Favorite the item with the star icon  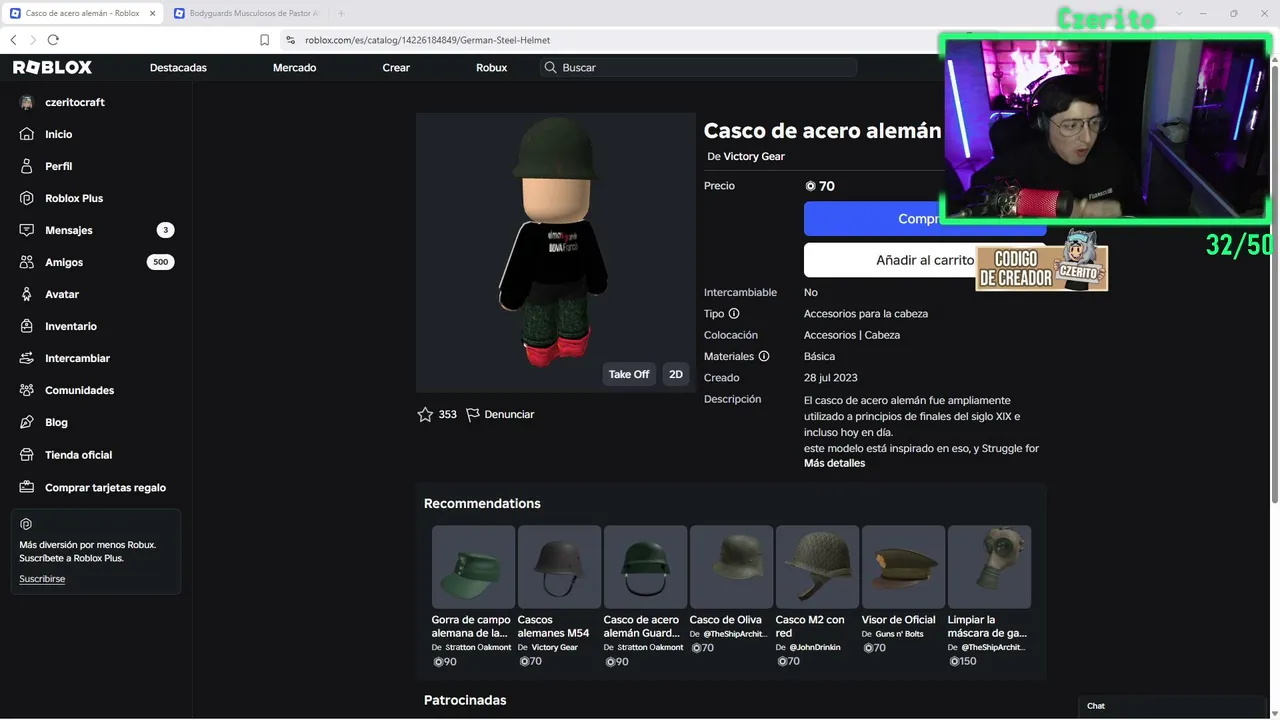pyautogui.click(x=425, y=414)
